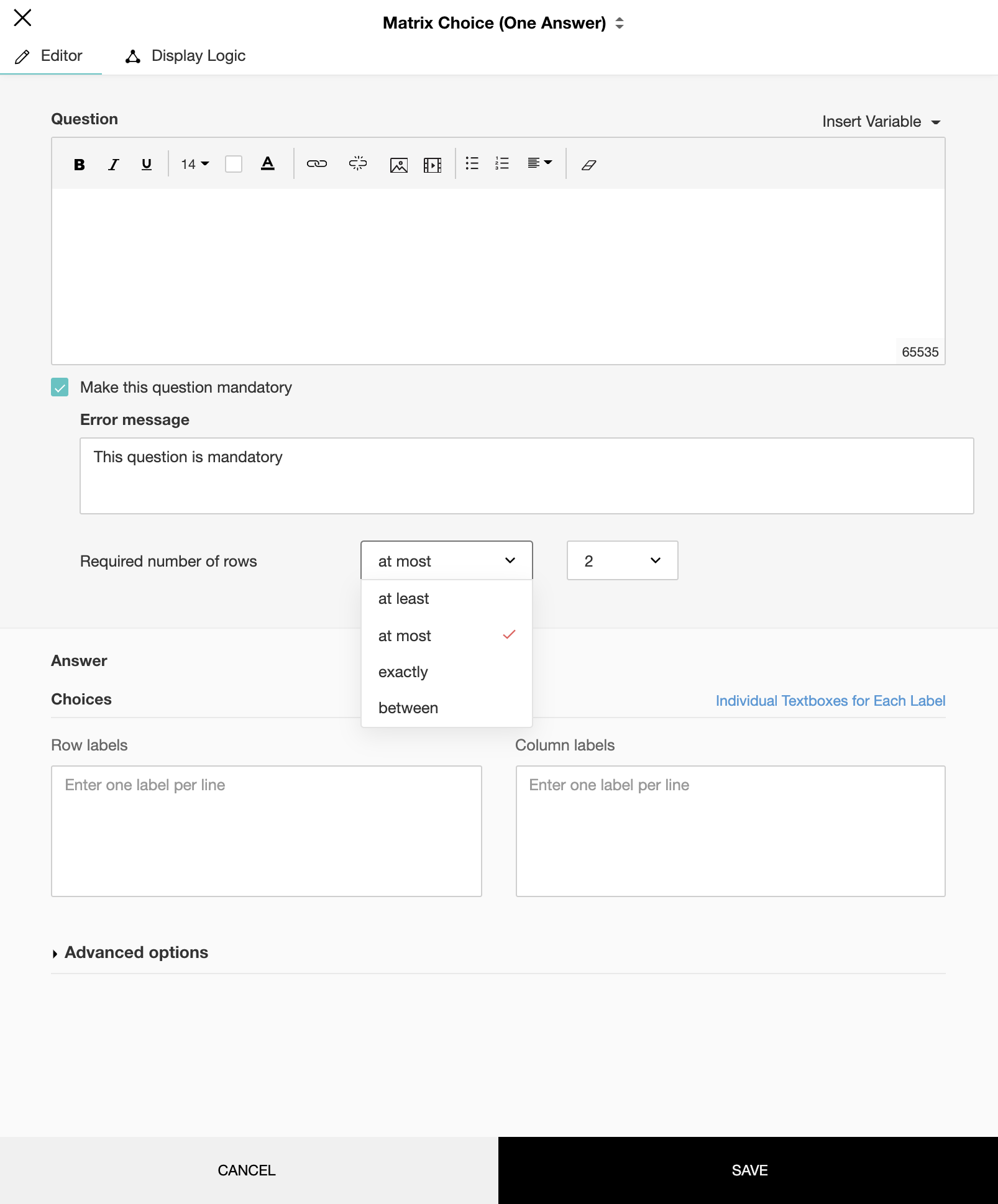
Task: Remove link with the unlink icon
Action: [358, 164]
